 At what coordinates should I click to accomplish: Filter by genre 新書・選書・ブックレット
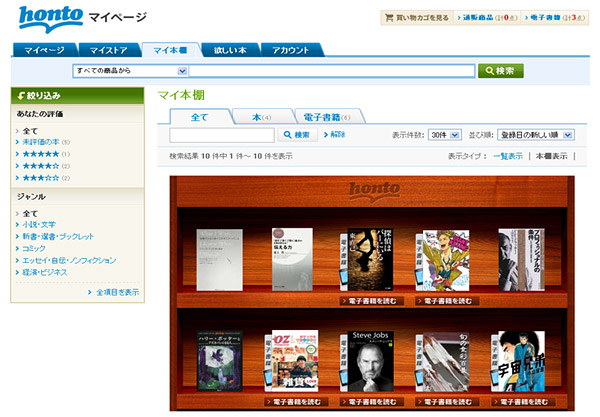58,236
